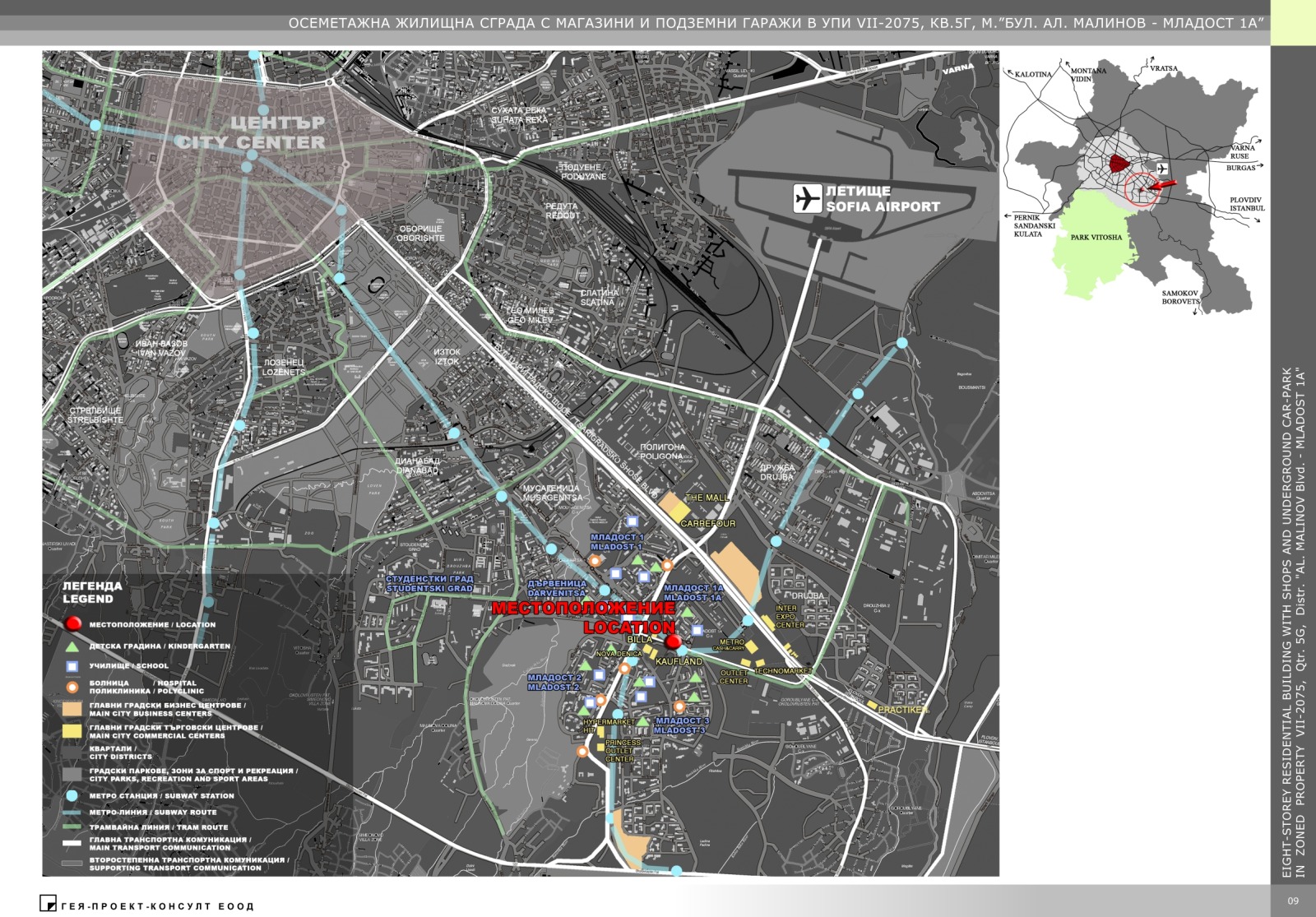1316x917 pixels.
Task: Click the orange hospital circle in legend
Action: [x=72, y=687]
